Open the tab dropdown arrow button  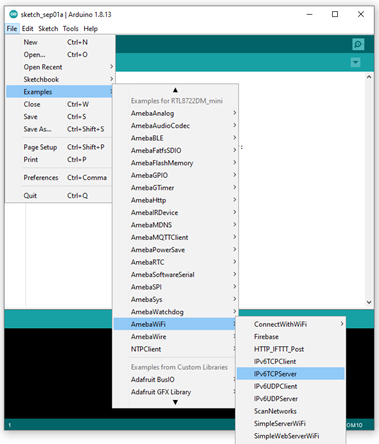point(355,62)
